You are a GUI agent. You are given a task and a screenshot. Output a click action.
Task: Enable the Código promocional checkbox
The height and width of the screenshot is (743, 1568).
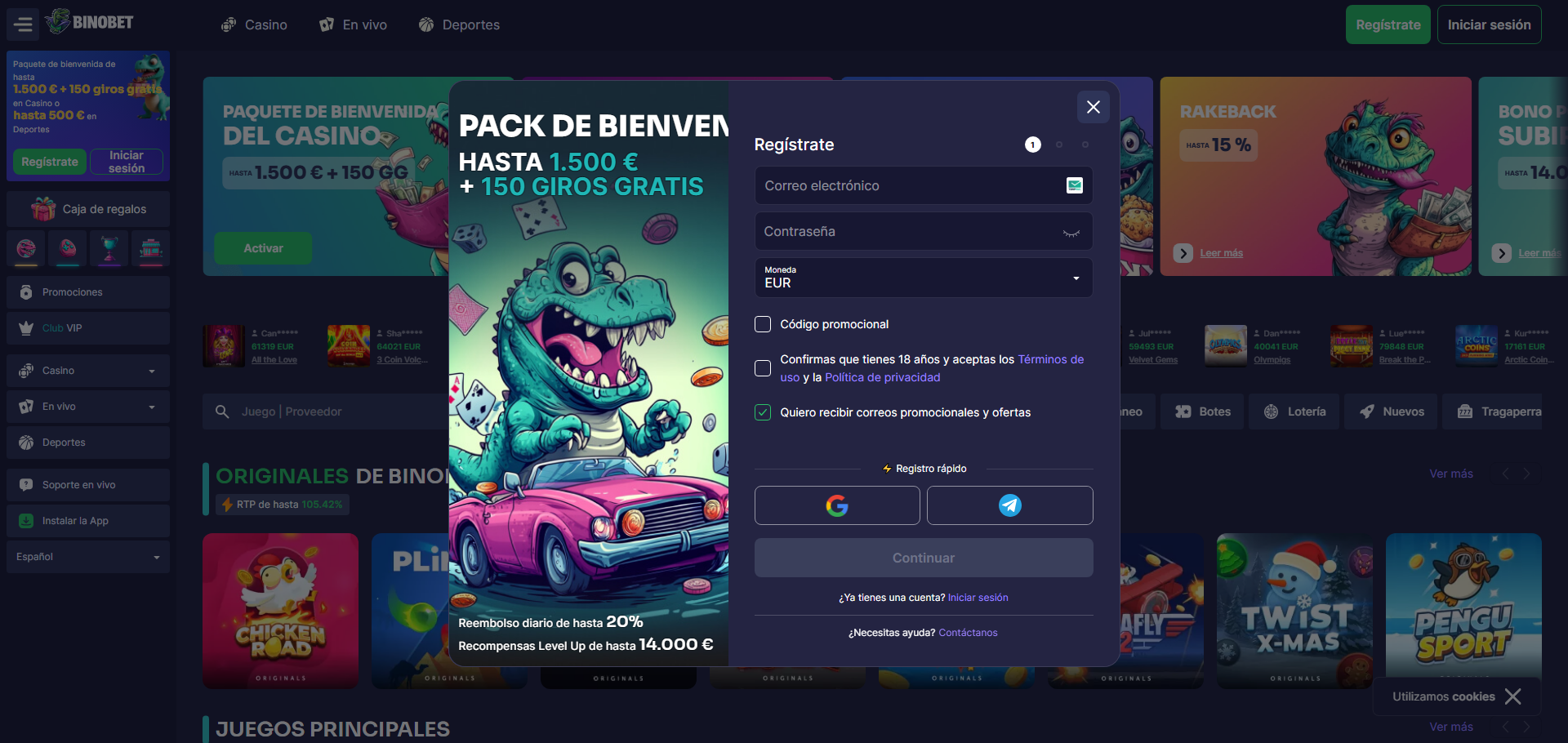coord(763,324)
